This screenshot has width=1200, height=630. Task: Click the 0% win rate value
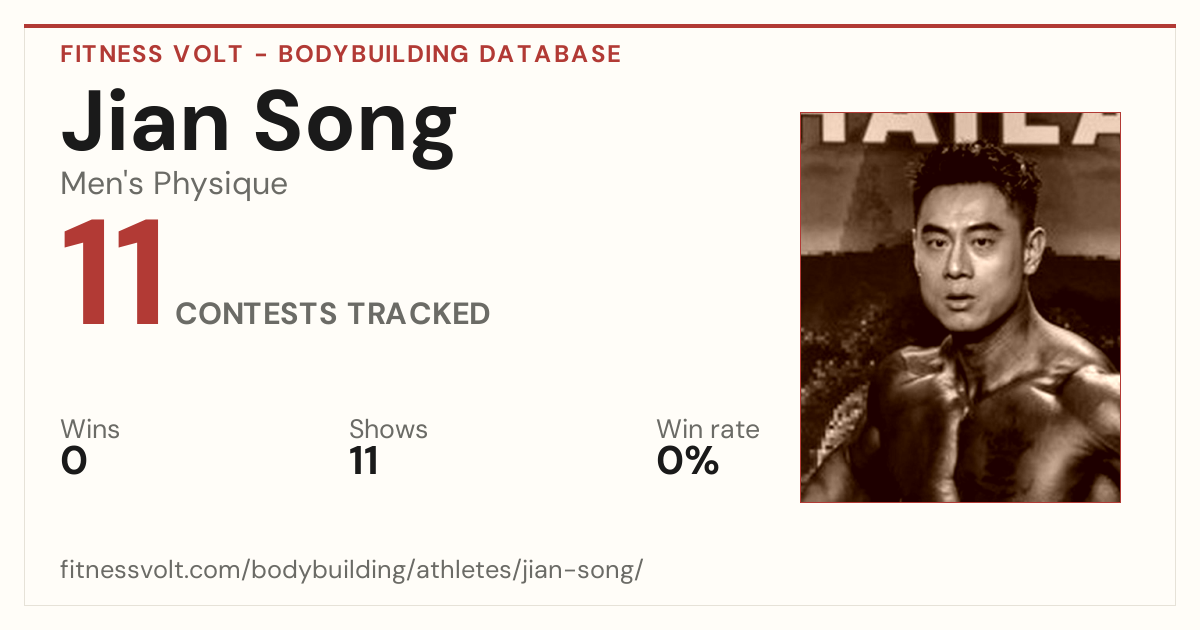click(x=688, y=461)
